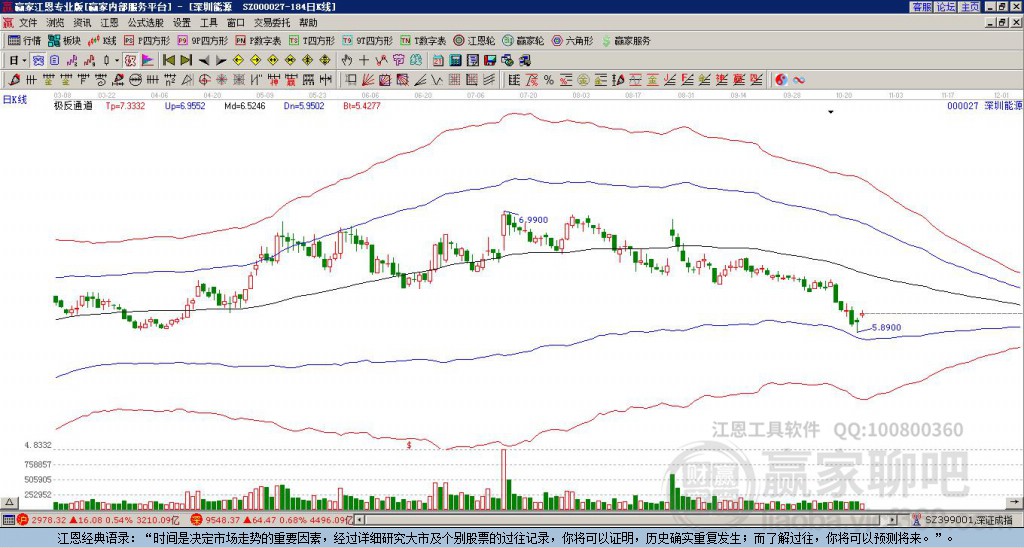Select the hand pan tool

point(347,60)
